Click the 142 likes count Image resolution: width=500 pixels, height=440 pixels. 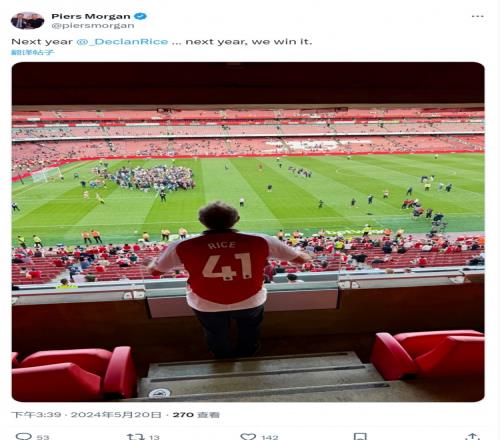coord(270,437)
